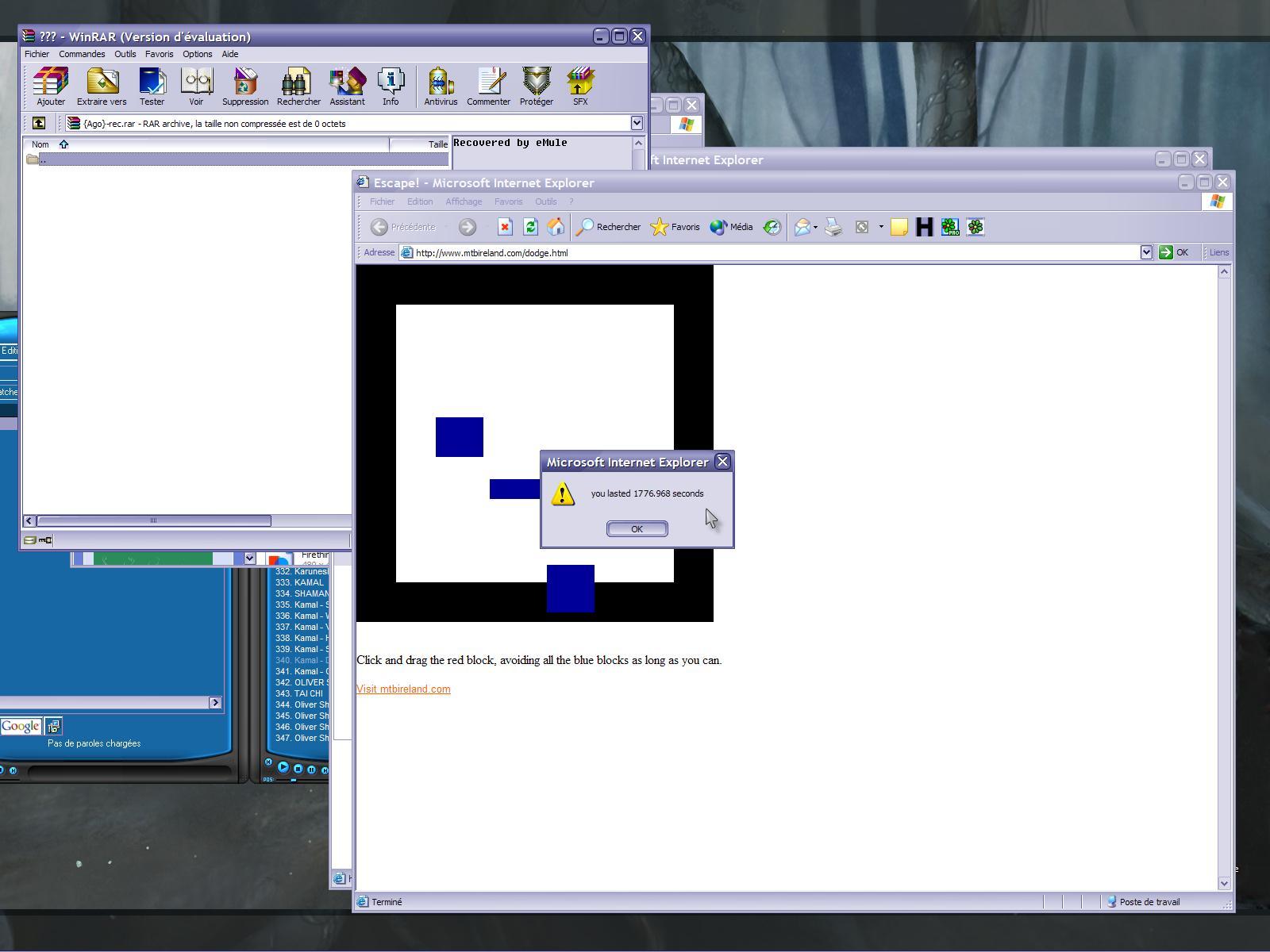Click the black H toolbar icon
Image resolution: width=1270 pixels, height=952 pixels.
pyautogui.click(x=924, y=227)
